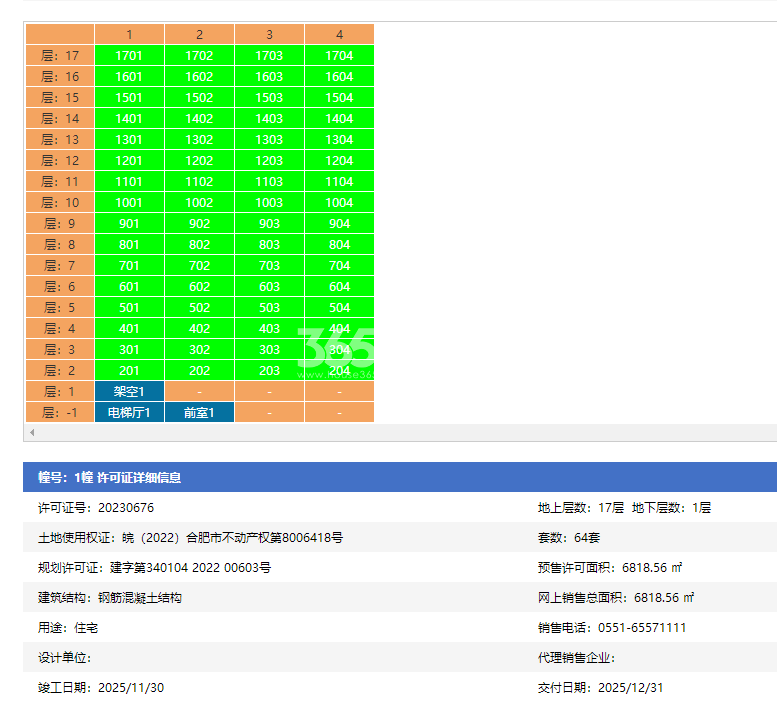777x706 pixels.
Task: Click 网上销售总面积 6818.56 value
Action: point(664,597)
